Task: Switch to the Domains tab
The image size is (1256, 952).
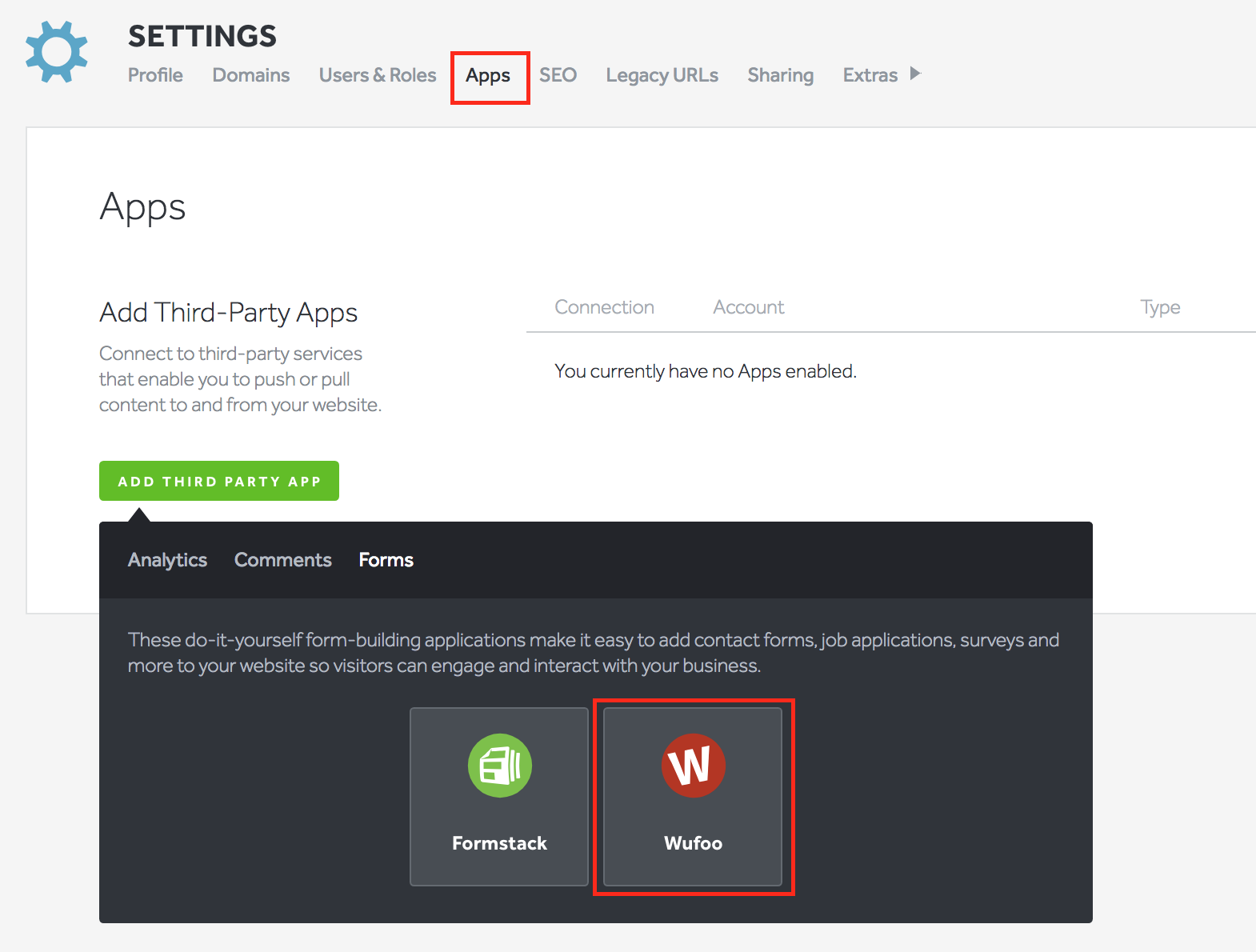Action: (250, 75)
